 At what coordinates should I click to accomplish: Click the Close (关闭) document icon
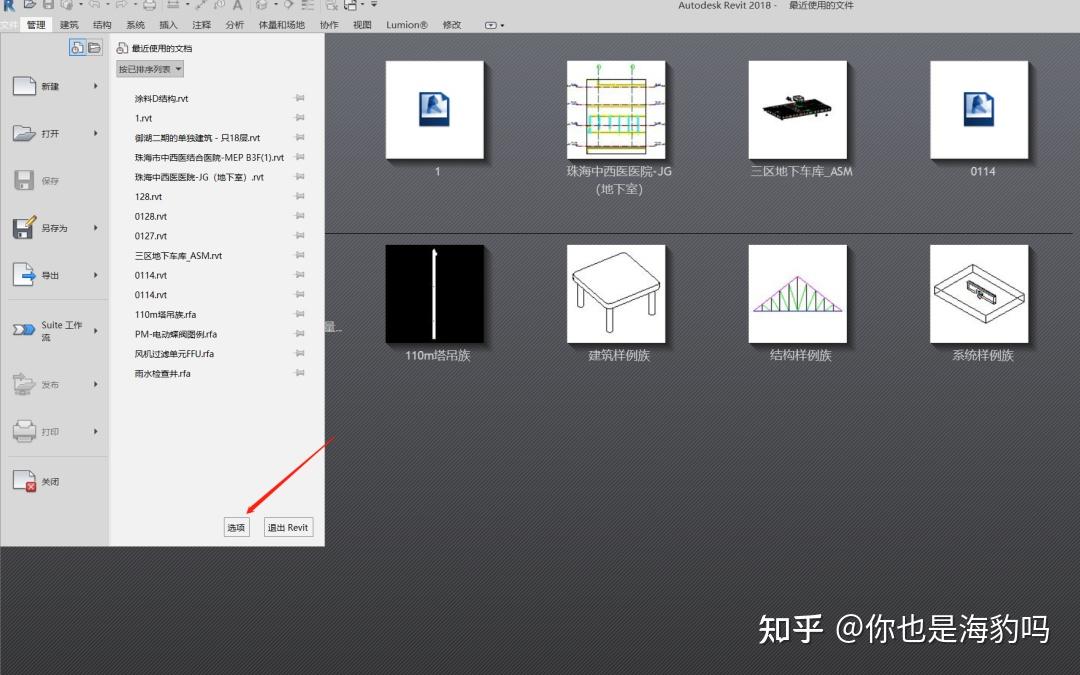(24, 481)
